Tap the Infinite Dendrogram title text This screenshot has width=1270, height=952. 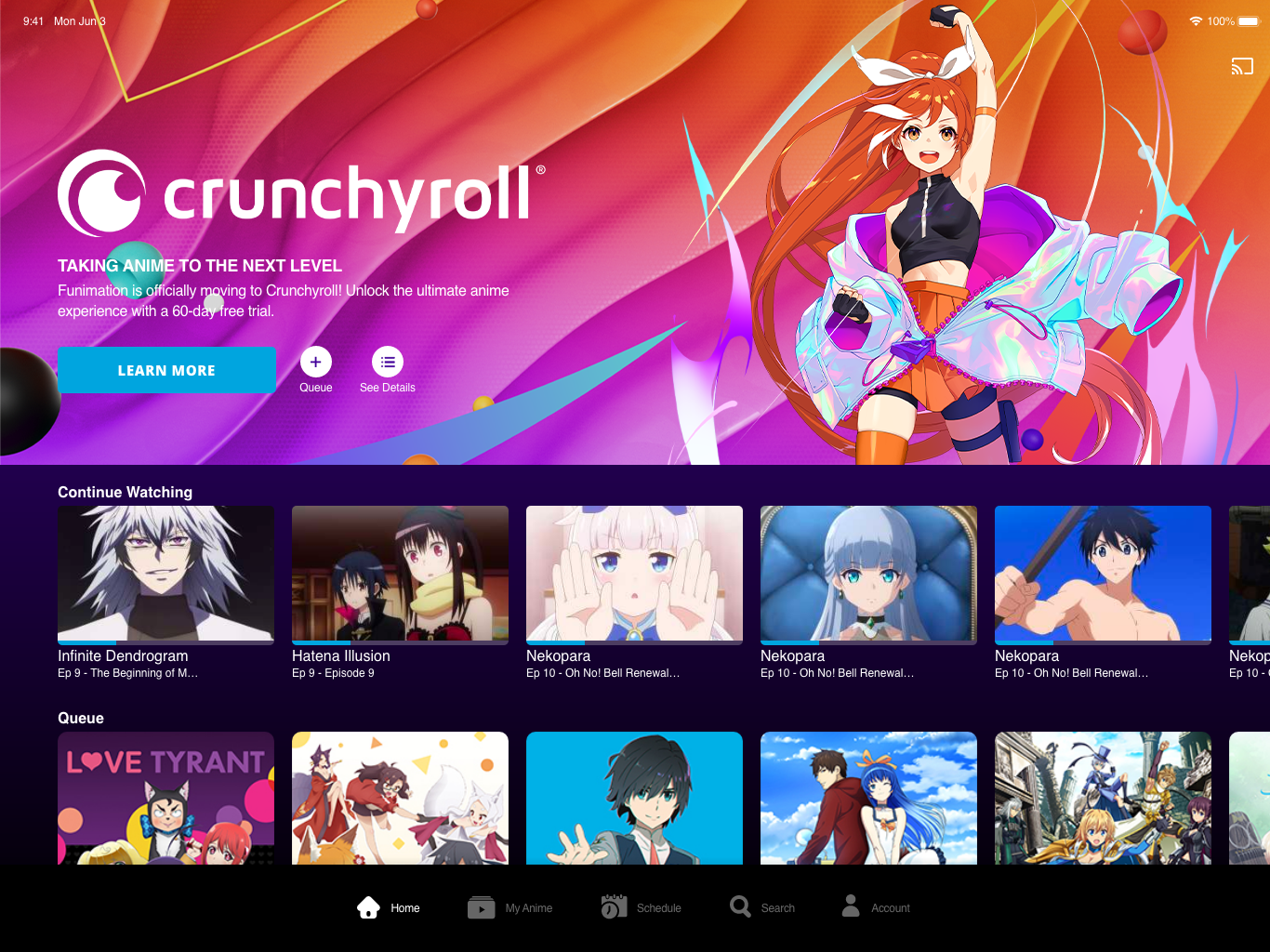coord(123,655)
